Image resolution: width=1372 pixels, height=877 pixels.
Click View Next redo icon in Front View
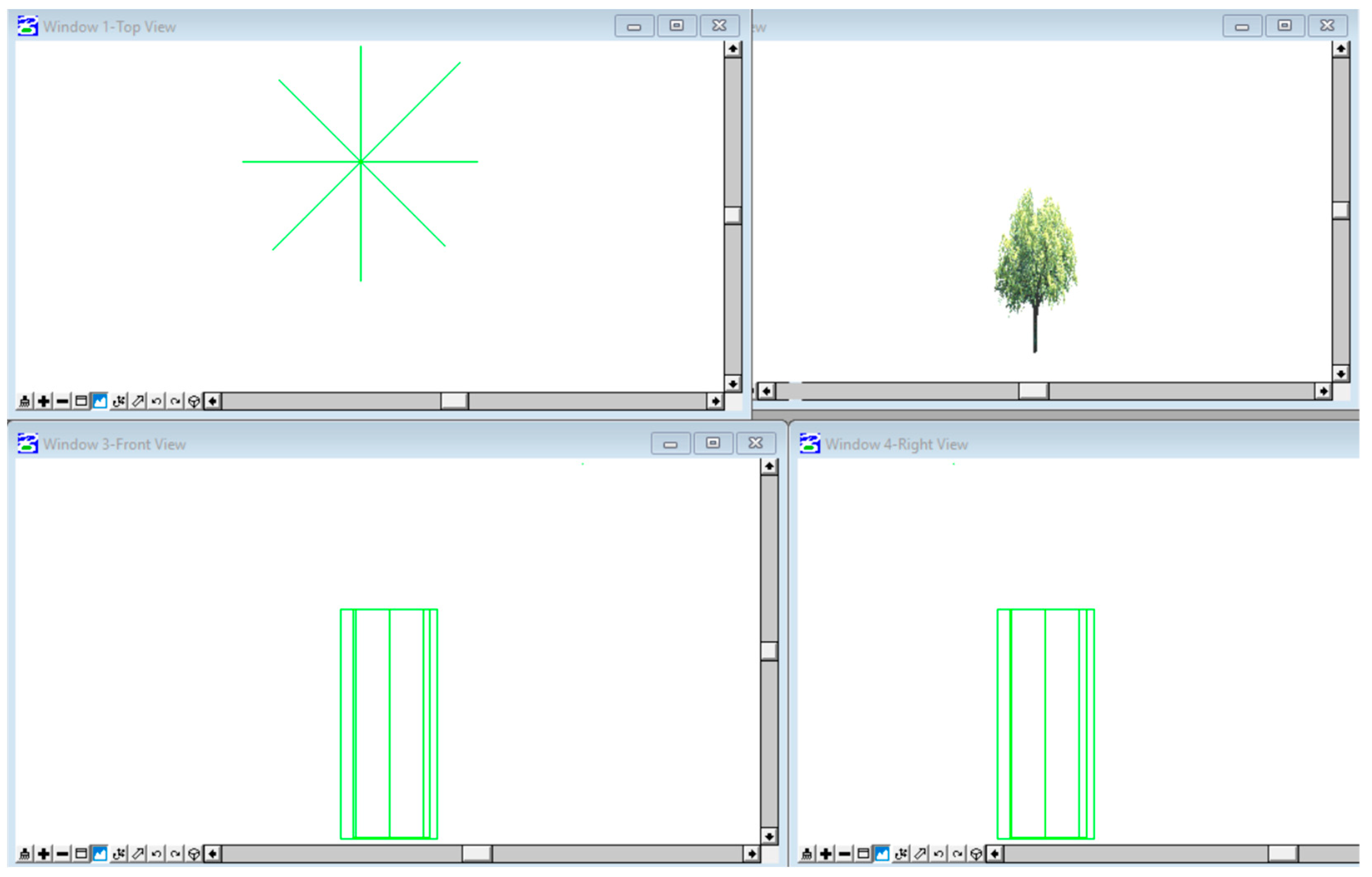pos(175,854)
